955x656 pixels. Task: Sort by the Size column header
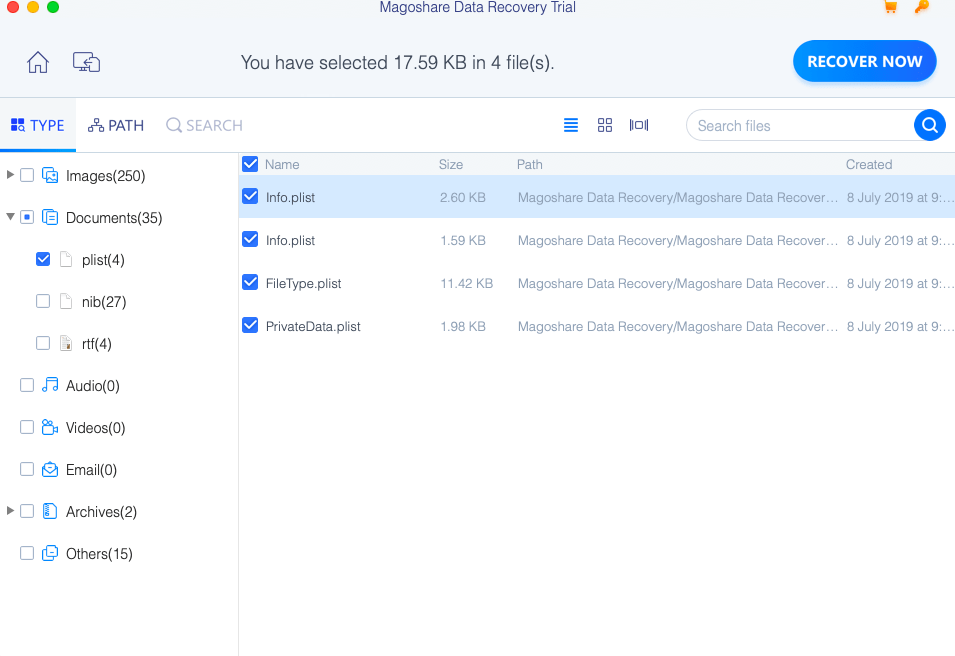451,164
